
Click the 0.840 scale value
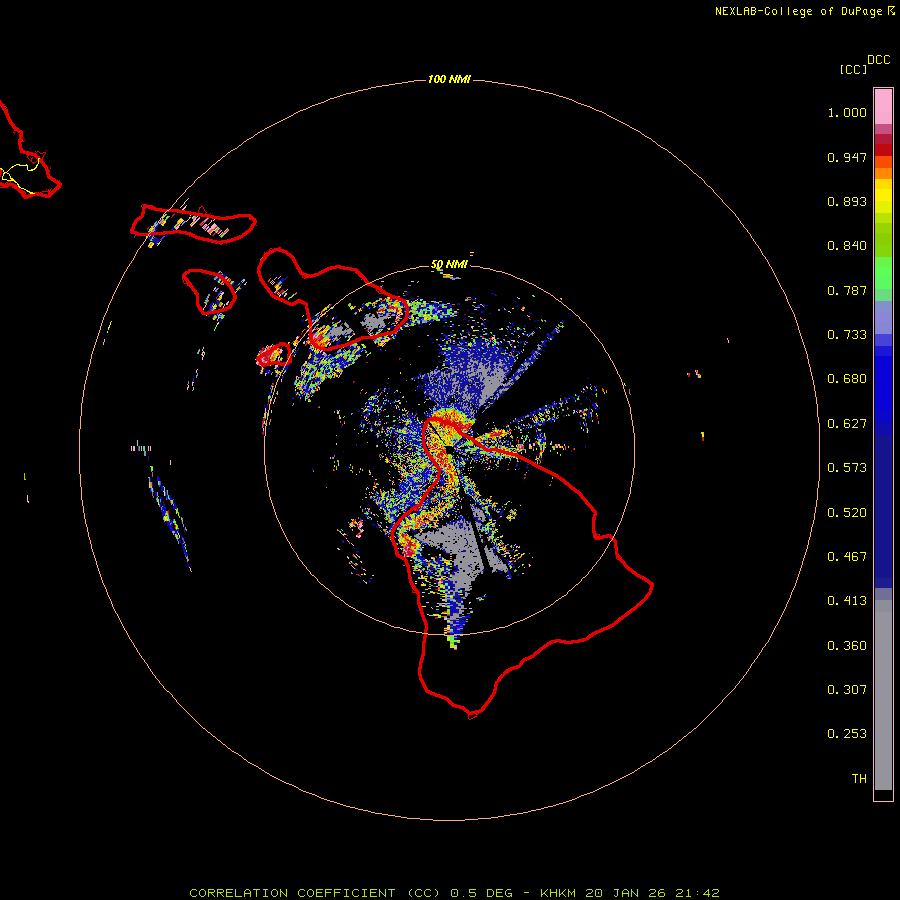pos(847,246)
